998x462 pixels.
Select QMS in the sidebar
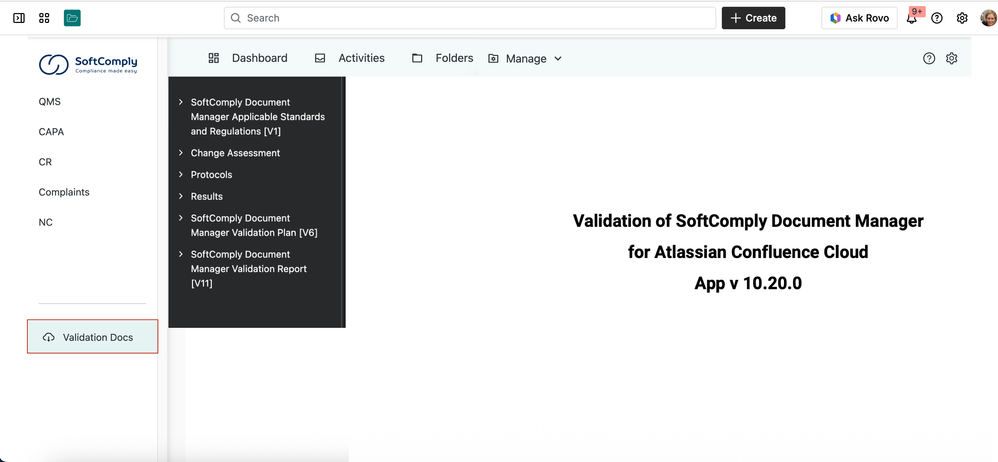(x=50, y=102)
